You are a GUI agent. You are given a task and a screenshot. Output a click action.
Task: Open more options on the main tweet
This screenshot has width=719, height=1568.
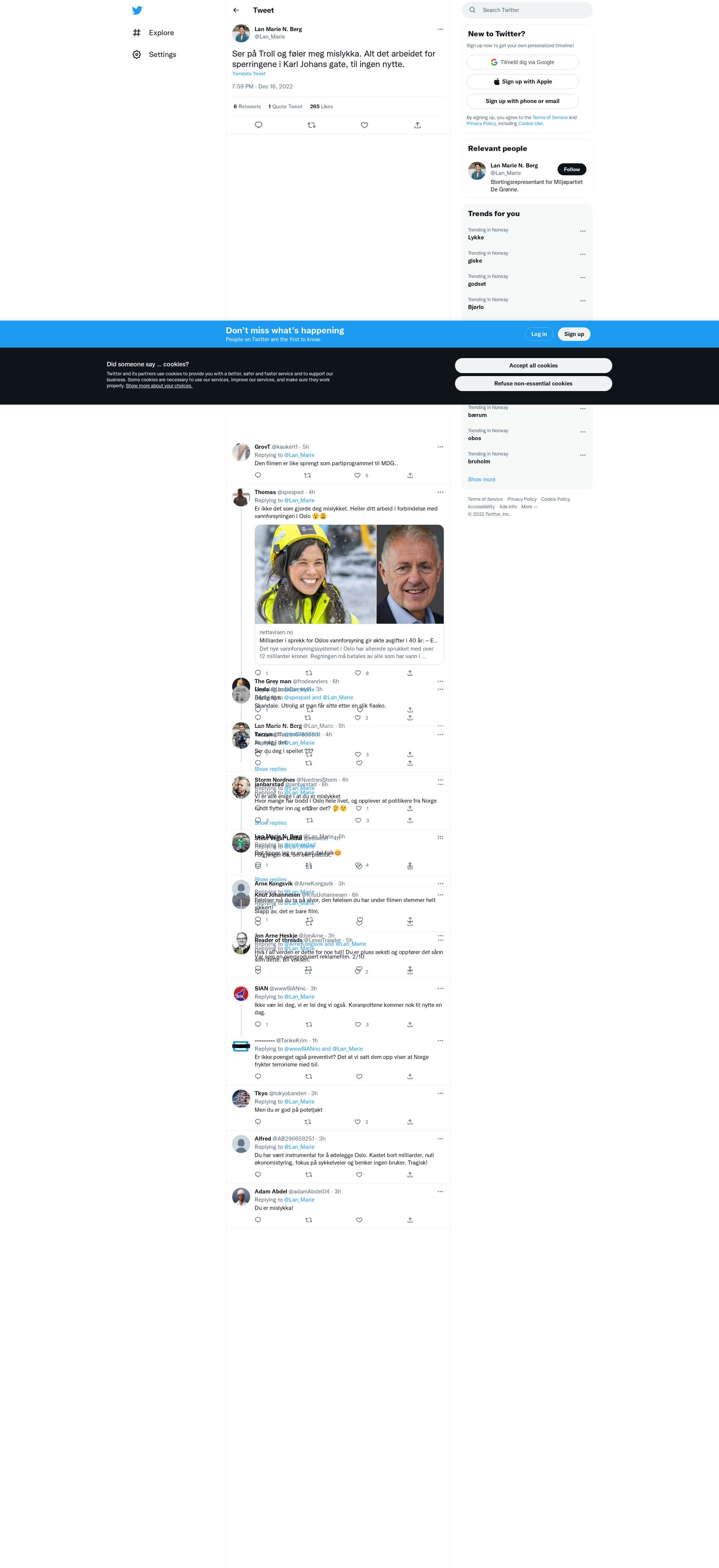[440, 29]
